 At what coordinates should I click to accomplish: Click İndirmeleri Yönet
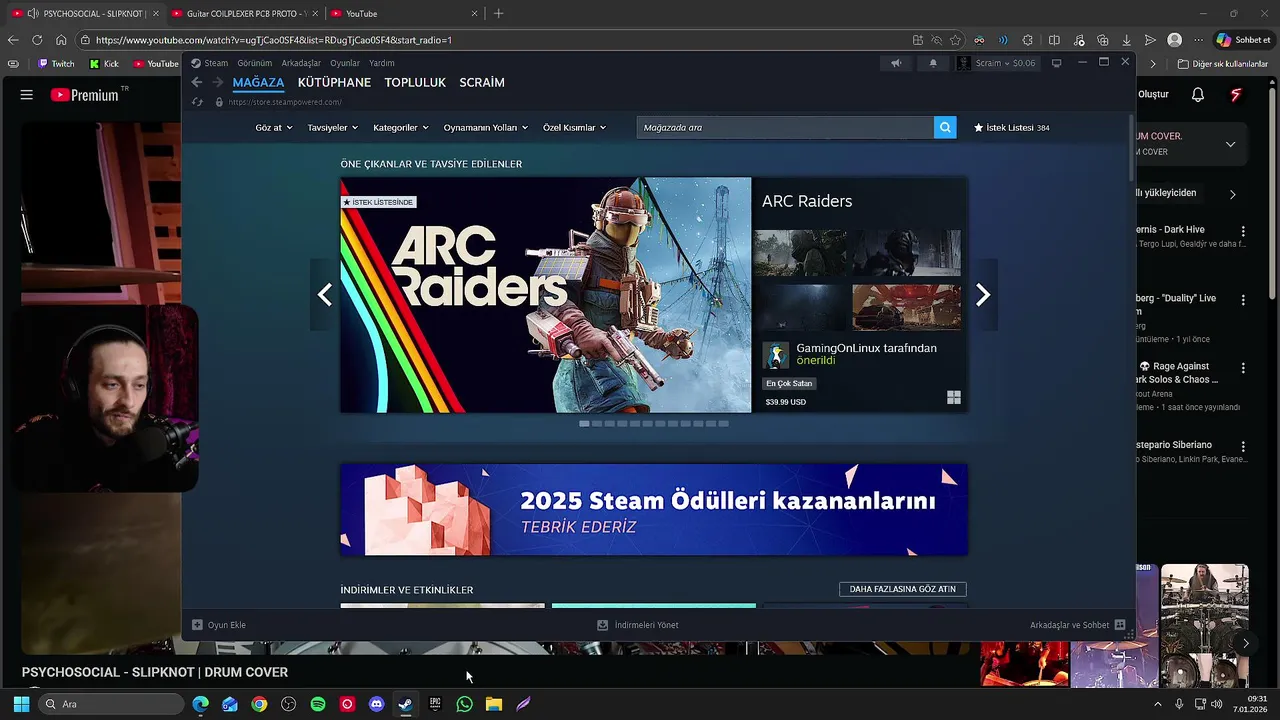pyautogui.click(x=638, y=625)
